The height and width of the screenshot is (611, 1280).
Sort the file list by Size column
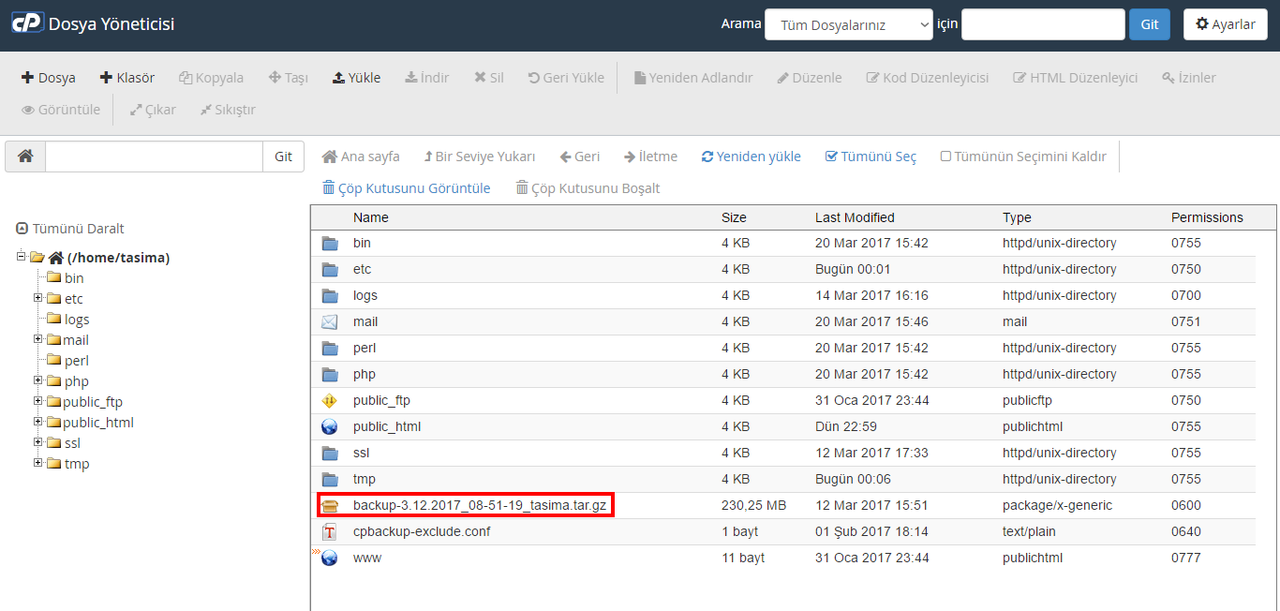[x=734, y=217]
